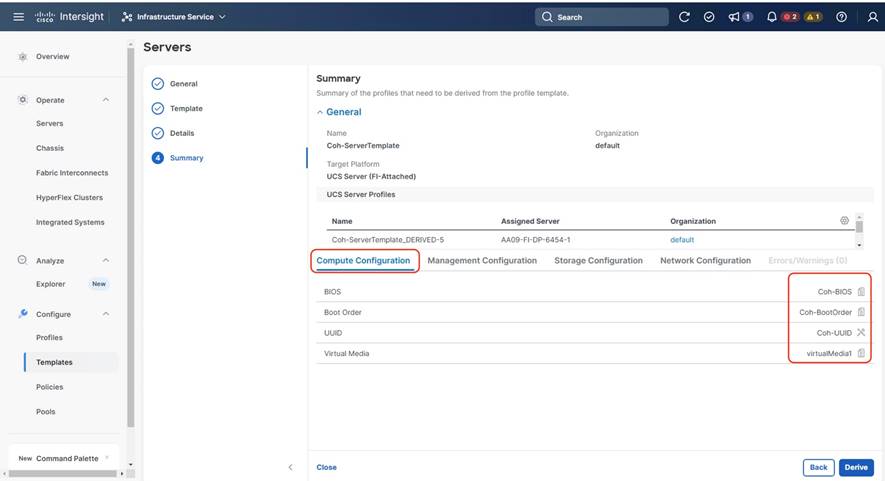Click the Analyze section icon

(23, 260)
